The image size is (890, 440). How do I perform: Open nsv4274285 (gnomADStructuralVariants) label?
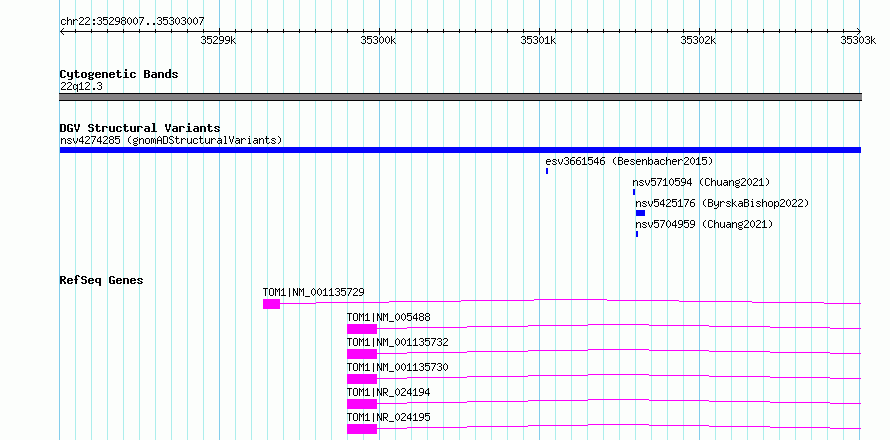[171, 140]
